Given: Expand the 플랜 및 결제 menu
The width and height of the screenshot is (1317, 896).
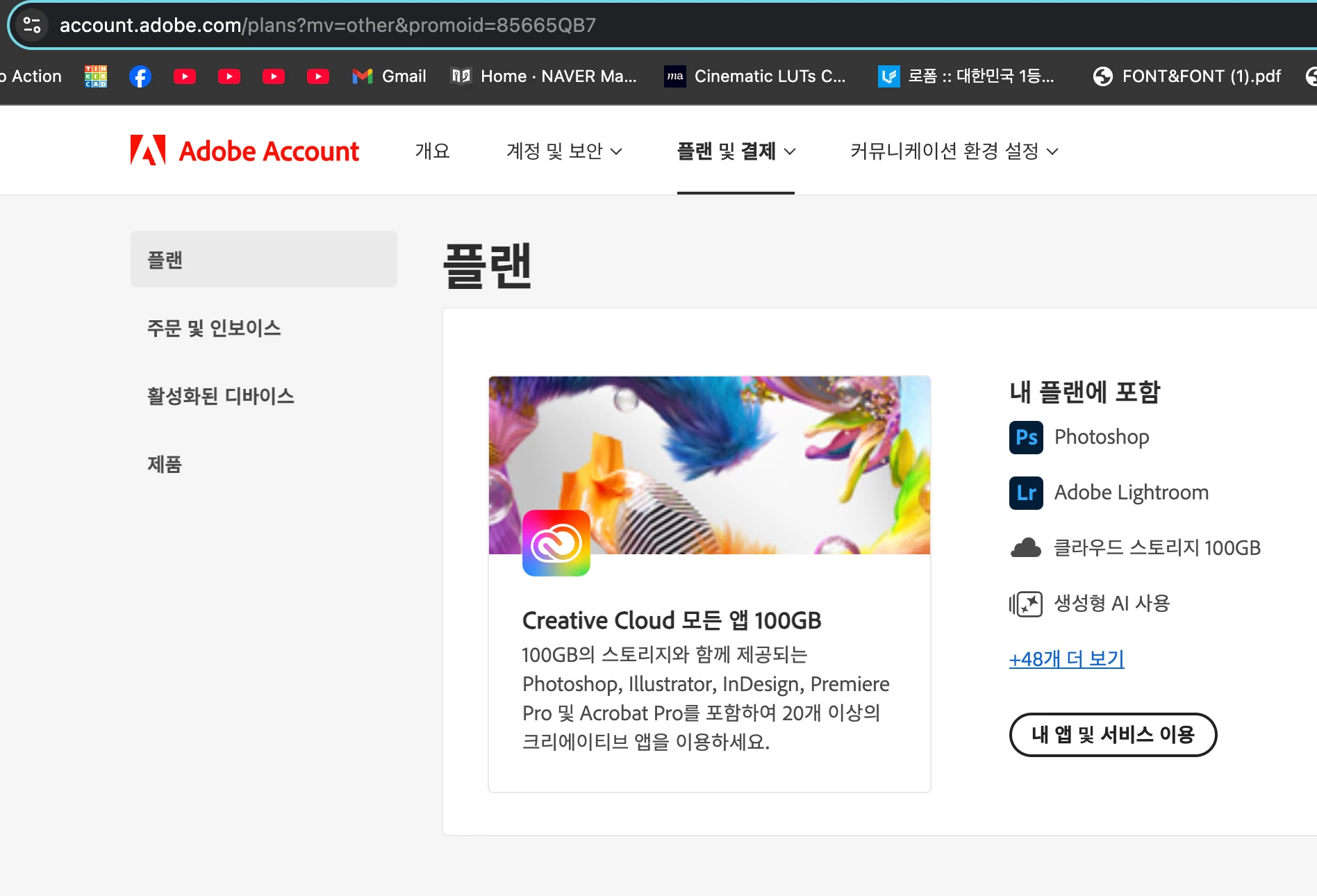Looking at the screenshot, I should [x=736, y=151].
